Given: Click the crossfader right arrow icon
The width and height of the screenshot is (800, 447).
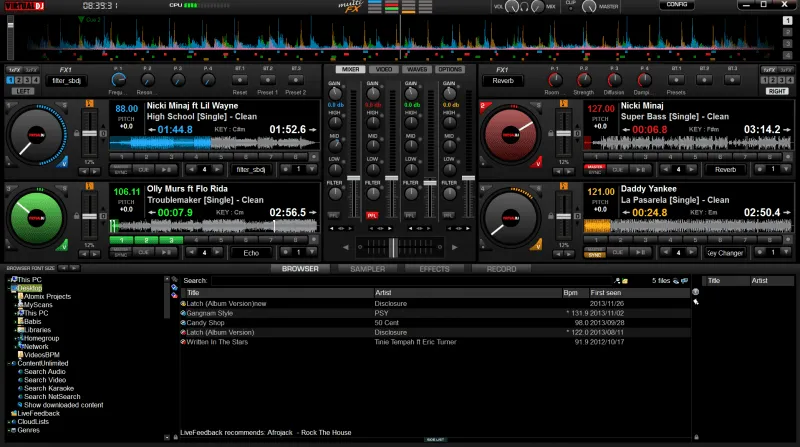Looking at the screenshot, I should pyautogui.click(x=455, y=247).
